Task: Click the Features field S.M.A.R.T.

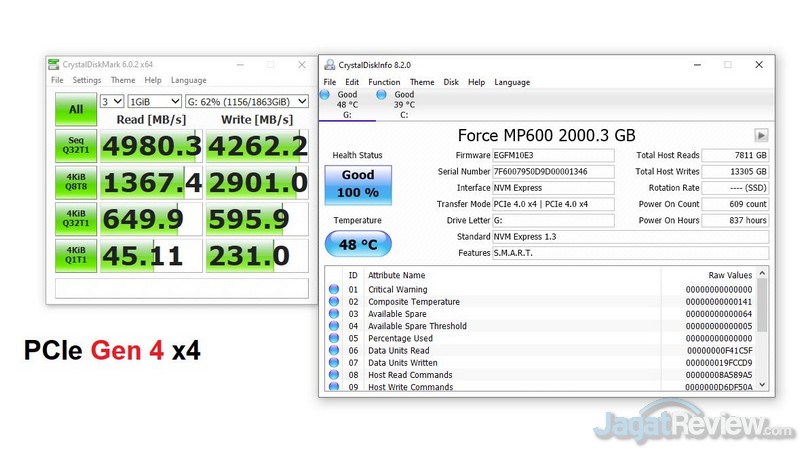Action: pyautogui.click(x=631, y=253)
